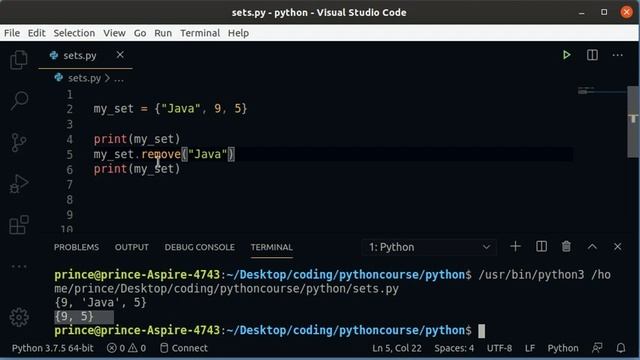Screen dimensions: 640x360
Task: Click print(my_set) on line 6
Action: (x=137, y=169)
